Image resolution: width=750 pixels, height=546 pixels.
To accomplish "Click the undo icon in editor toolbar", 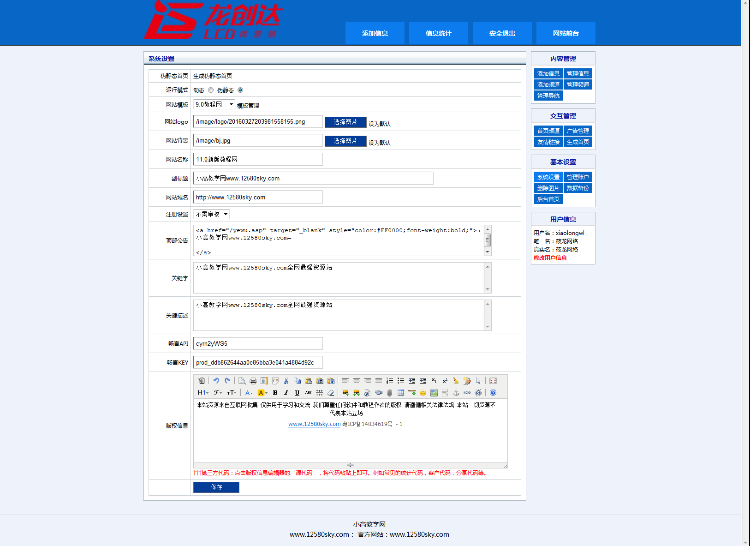I will pyautogui.click(x=215, y=381).
